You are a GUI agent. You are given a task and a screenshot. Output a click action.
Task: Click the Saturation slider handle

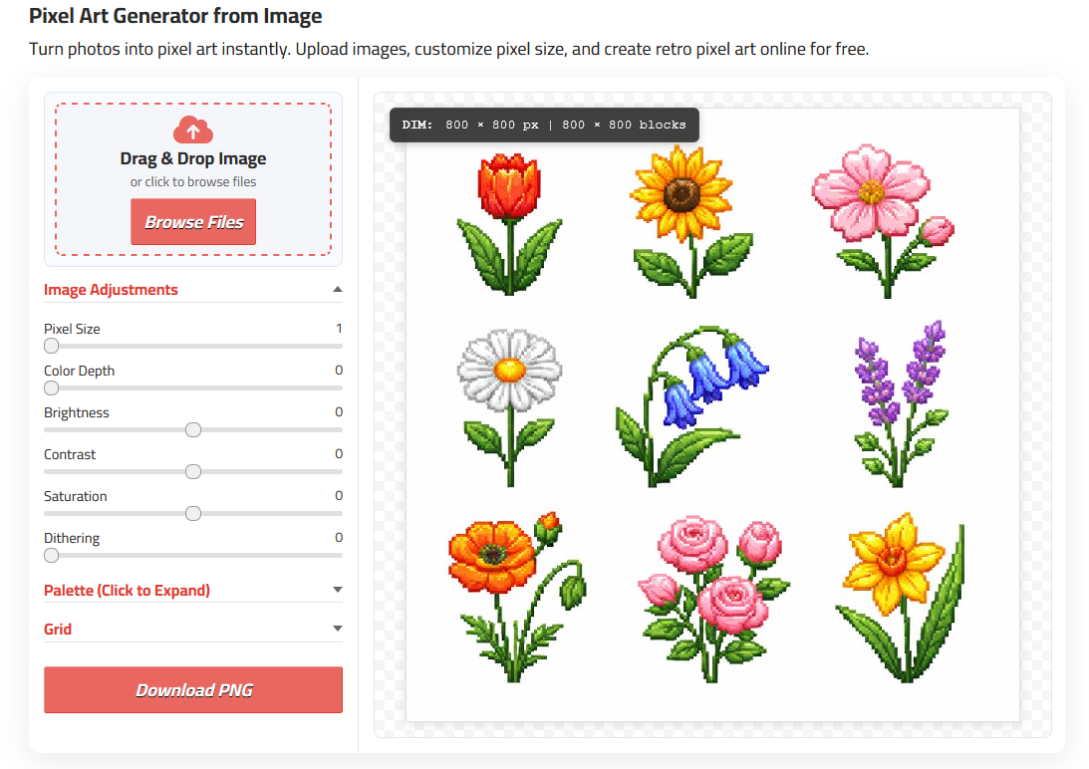(x=193, y=514)
